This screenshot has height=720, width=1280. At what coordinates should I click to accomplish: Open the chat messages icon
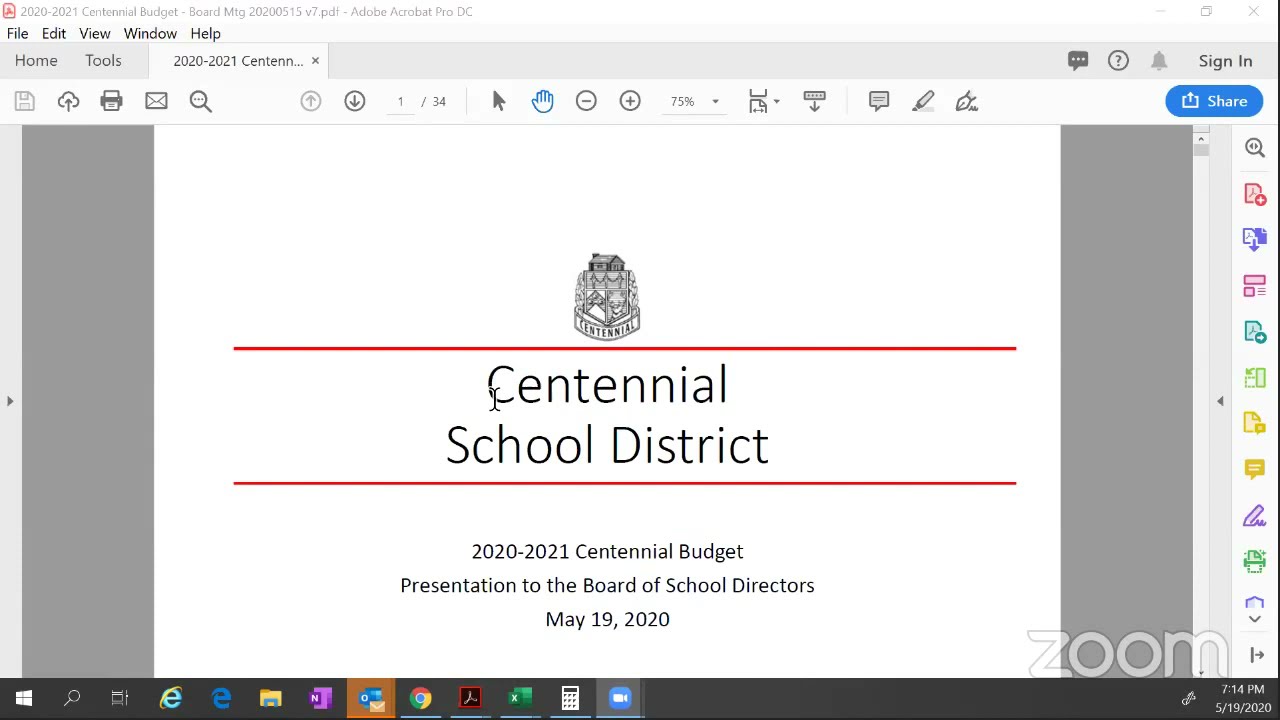point(1078,61)
